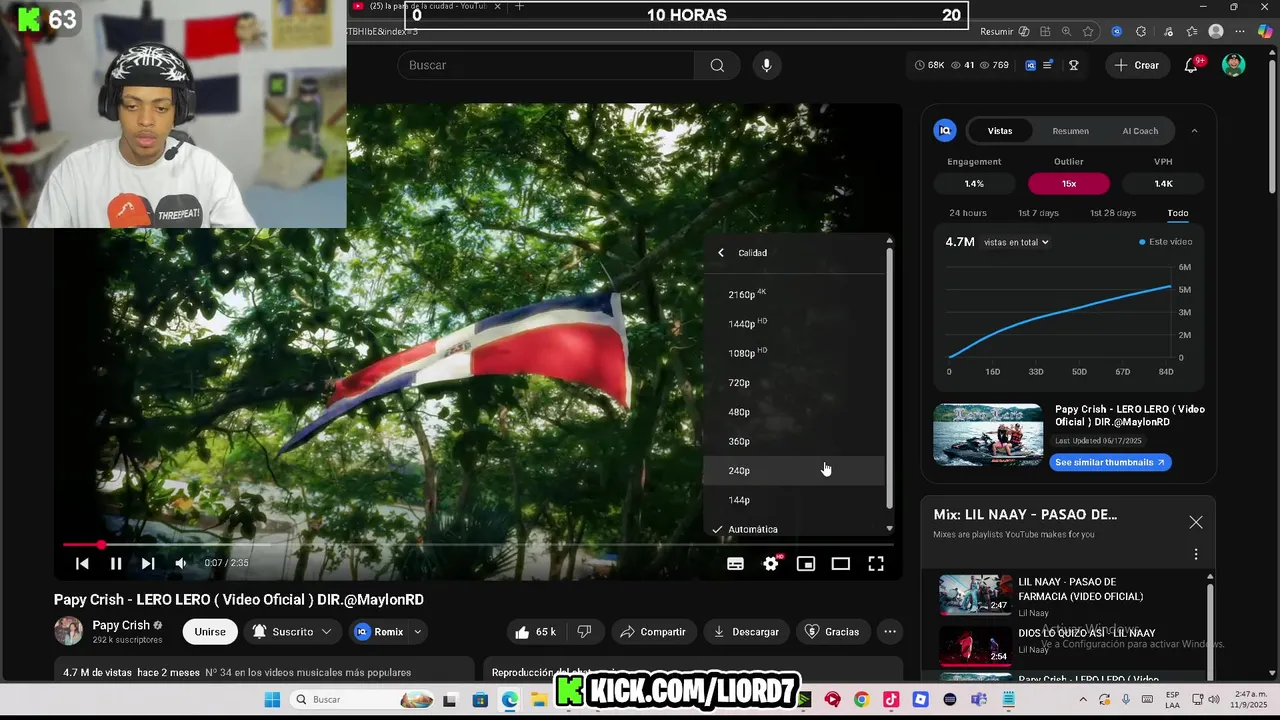This screenshot has height=720, width=1280.
Task: Collapse the vidIQ panel chevron
Action: [1194, 131]
